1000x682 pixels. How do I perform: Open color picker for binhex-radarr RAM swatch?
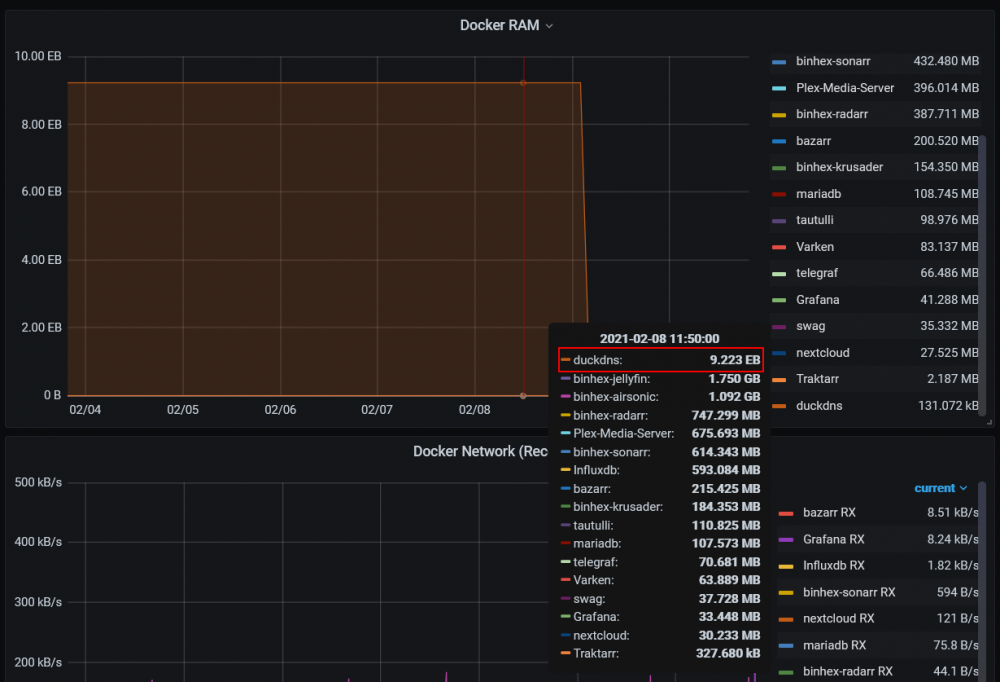click(x=779, y=115)
